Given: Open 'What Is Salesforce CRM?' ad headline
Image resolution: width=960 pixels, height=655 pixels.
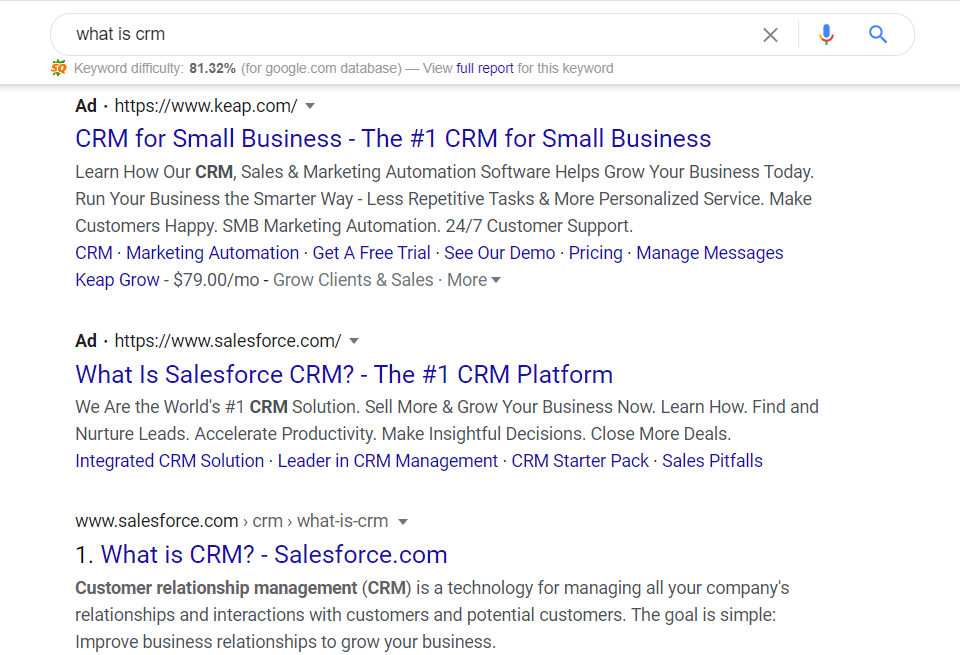Looking at the screenshot, I should coord(344,375).
